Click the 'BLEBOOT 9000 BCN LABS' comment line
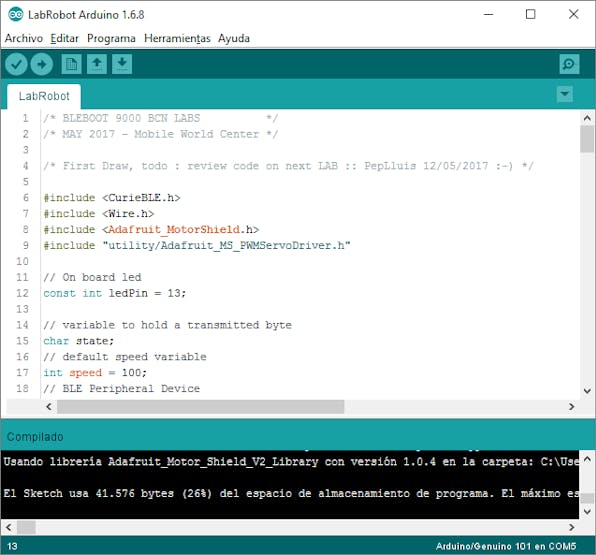The height and width of the screenshot is (555, 596). coord(160,118)
